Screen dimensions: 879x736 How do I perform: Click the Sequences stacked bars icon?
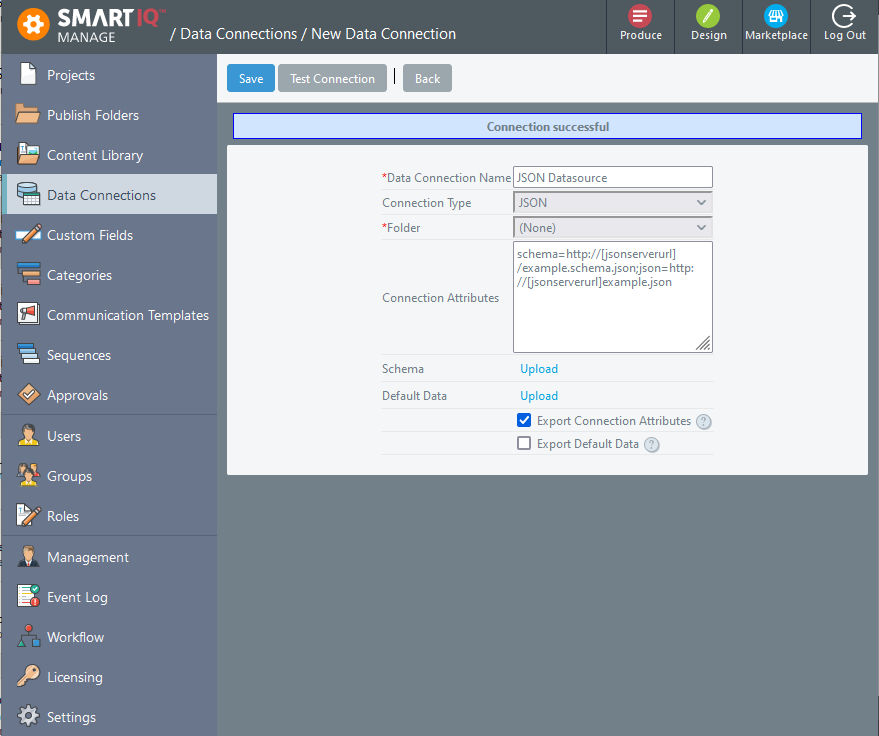click(28, 354)
